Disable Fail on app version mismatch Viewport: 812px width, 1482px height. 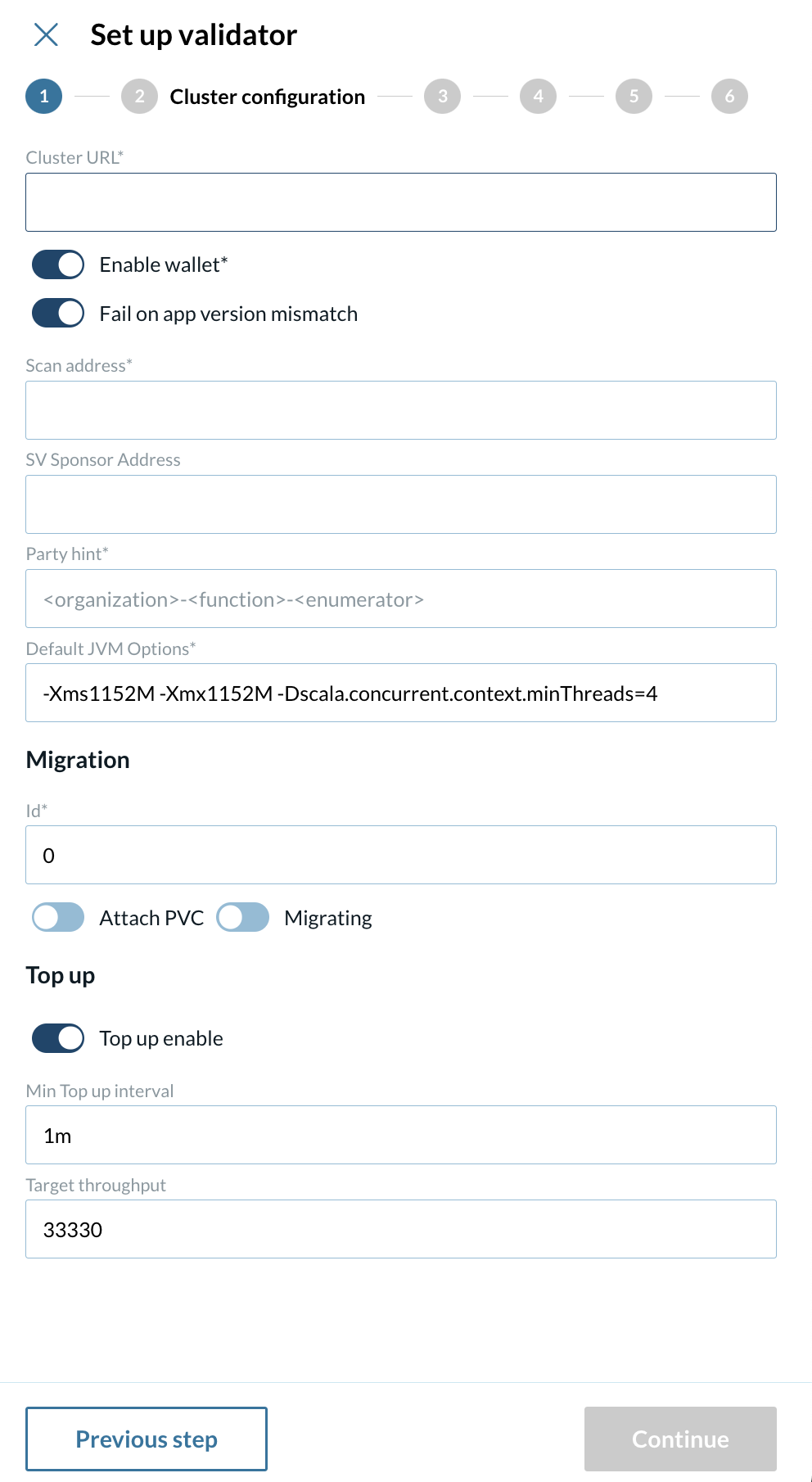(x=56, y=313)
